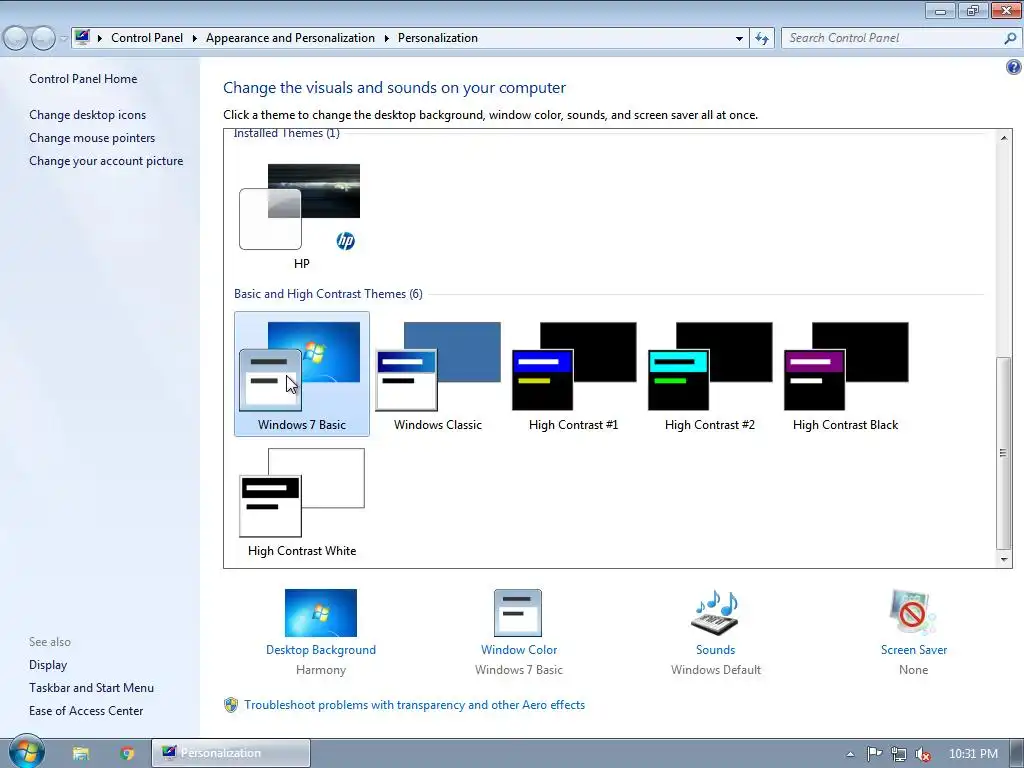Screen dimensions: 1024x768
Task: Open Desktop Background settings icon
Action: (321, 613)
